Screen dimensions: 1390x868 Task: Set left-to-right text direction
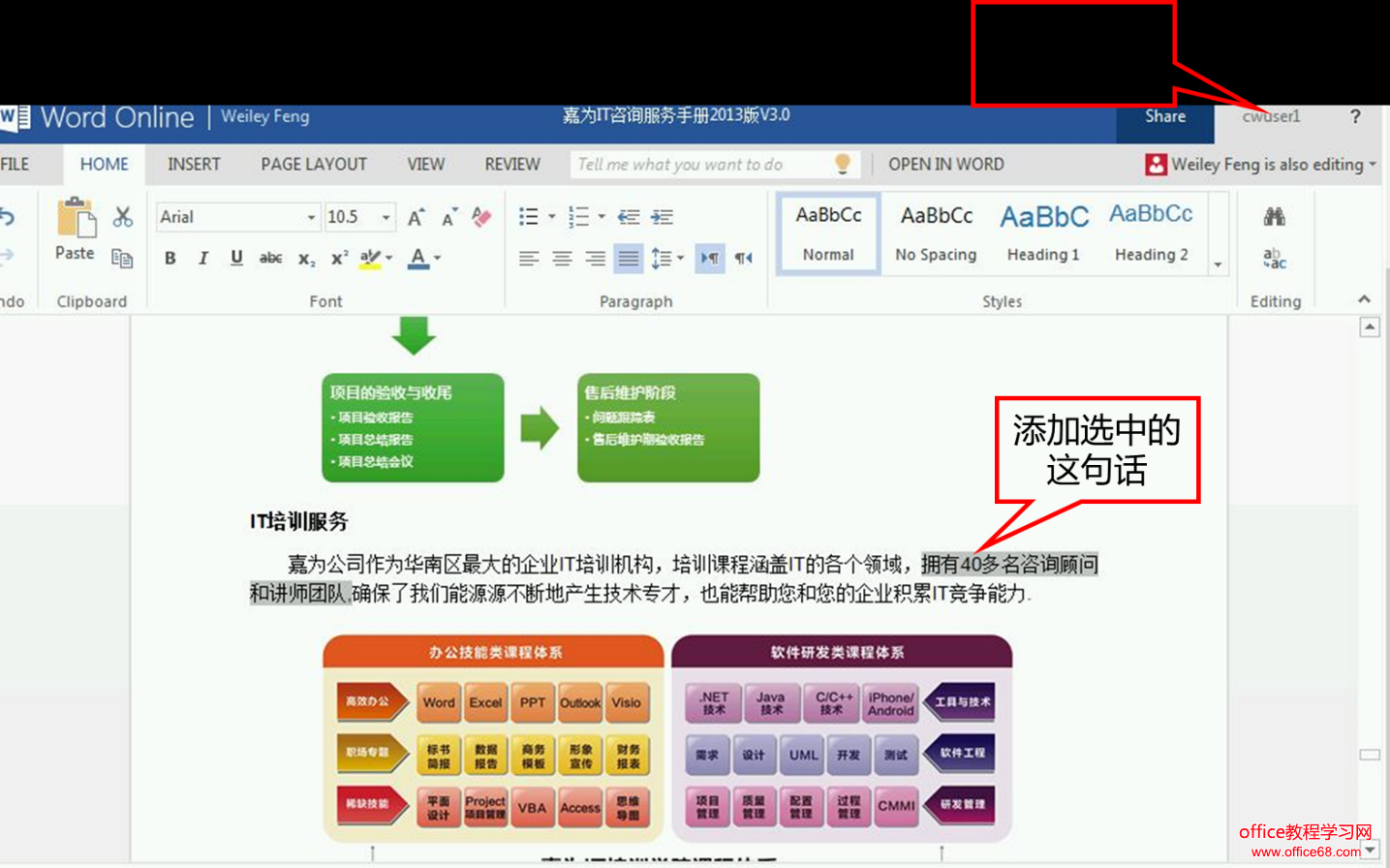click(x=710, y=259)
